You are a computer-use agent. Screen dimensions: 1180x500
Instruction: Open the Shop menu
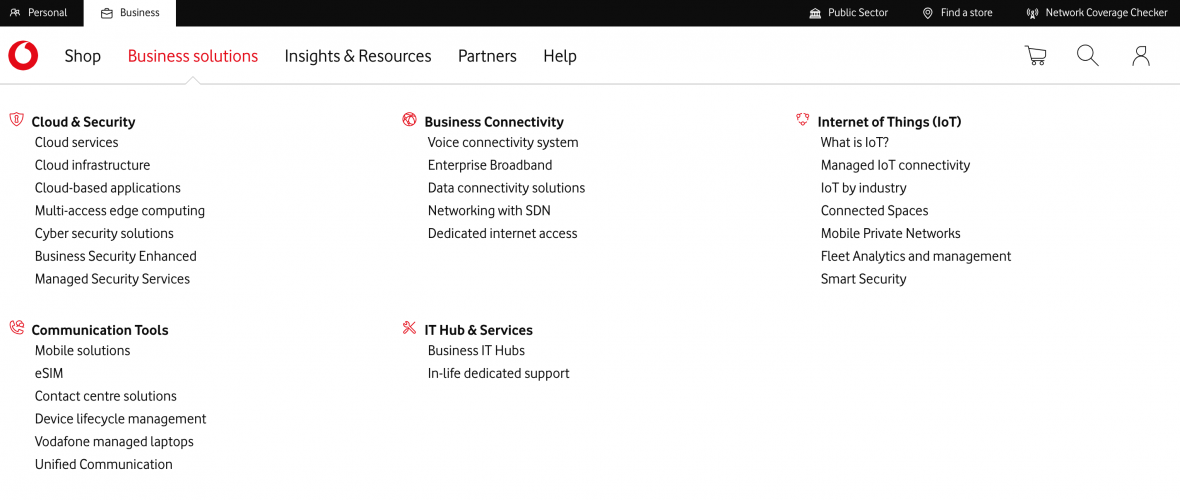click(83, 56)
